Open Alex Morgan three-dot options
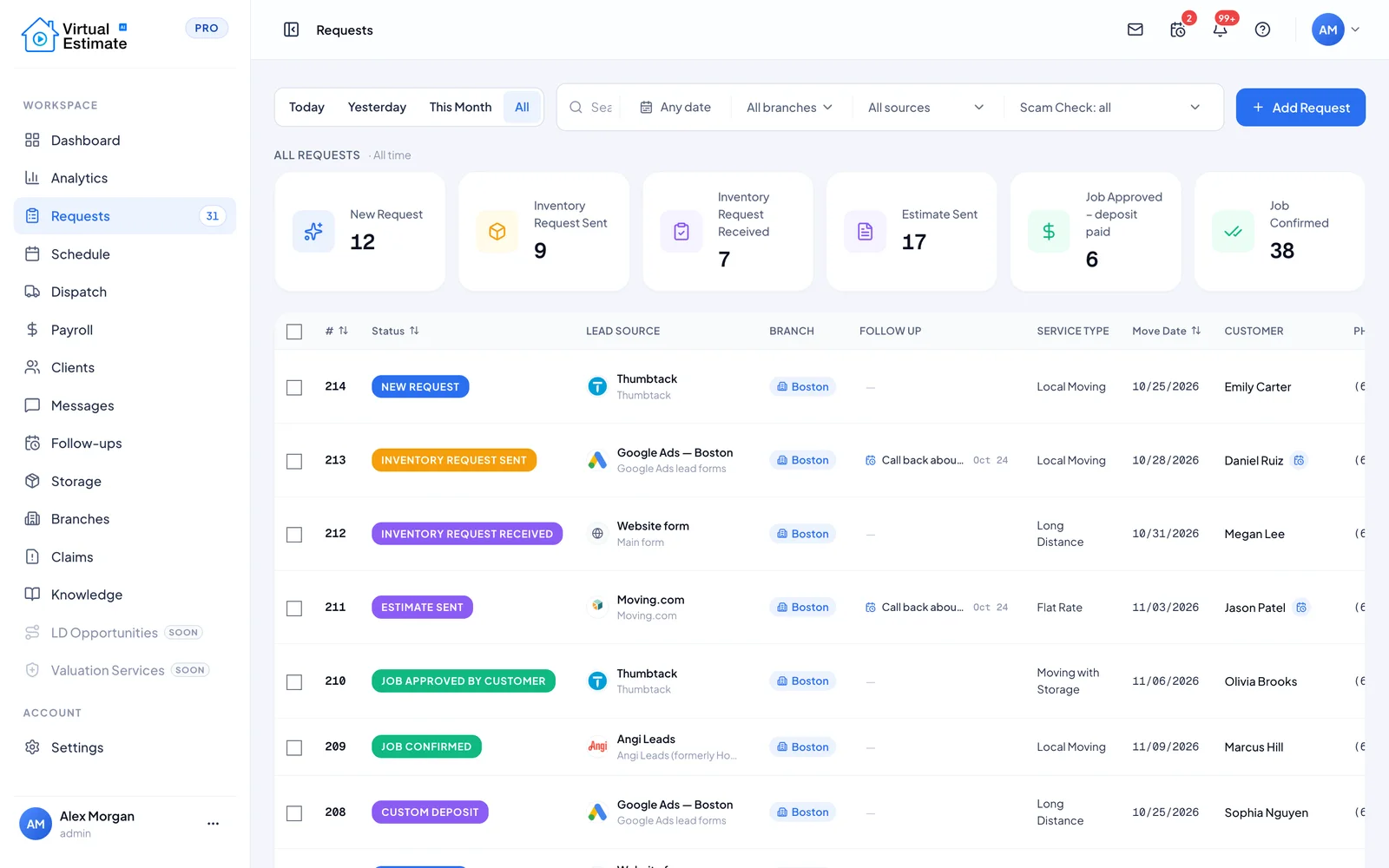 coord(213,823)
